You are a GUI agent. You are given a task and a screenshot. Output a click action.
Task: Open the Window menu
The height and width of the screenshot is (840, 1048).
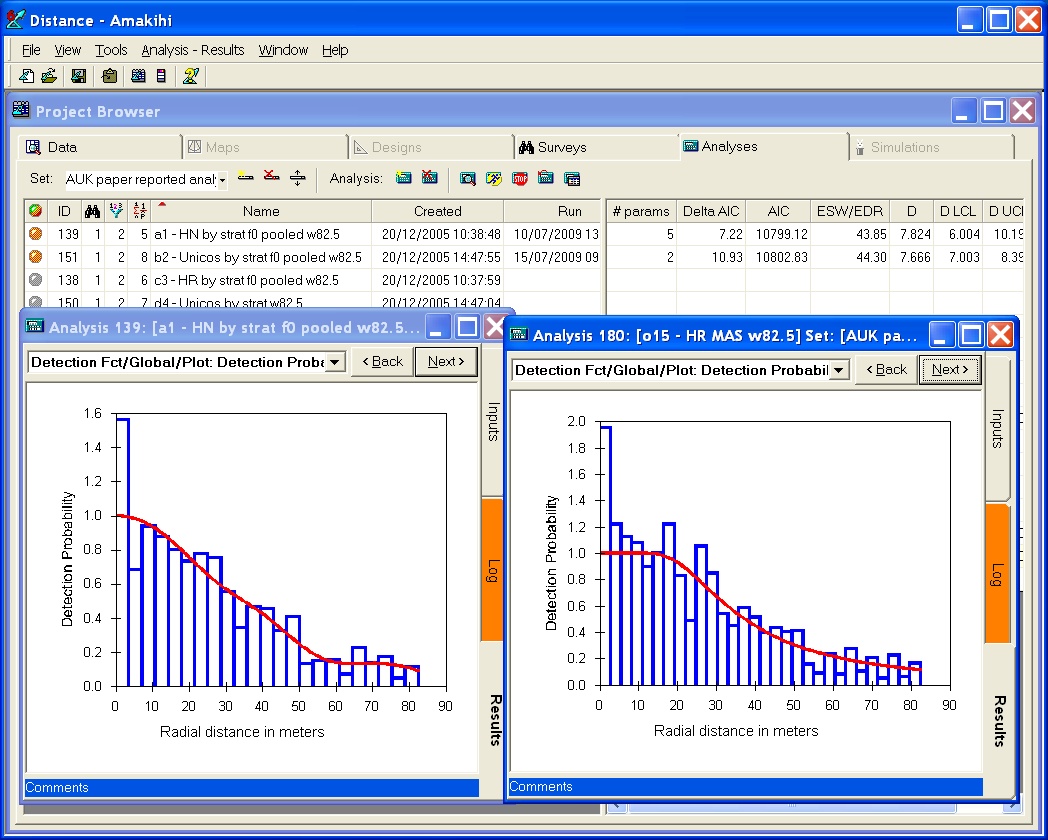click(x=283, y=50)
